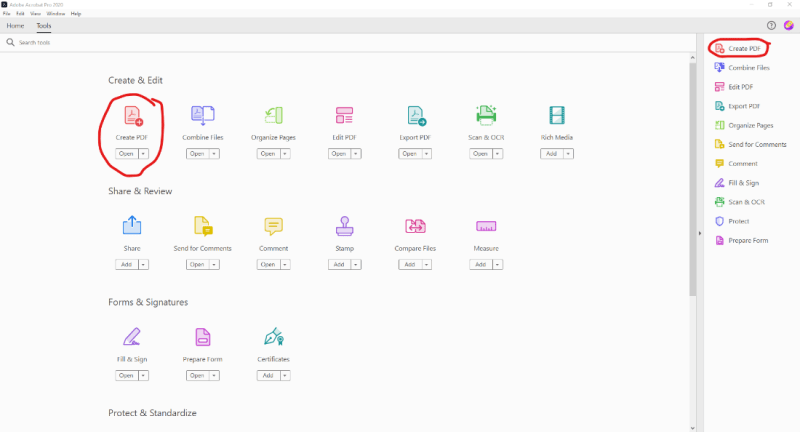800x432 pixels.
Task: Select the Send for Comments tool icon
Action: point(203,226)
